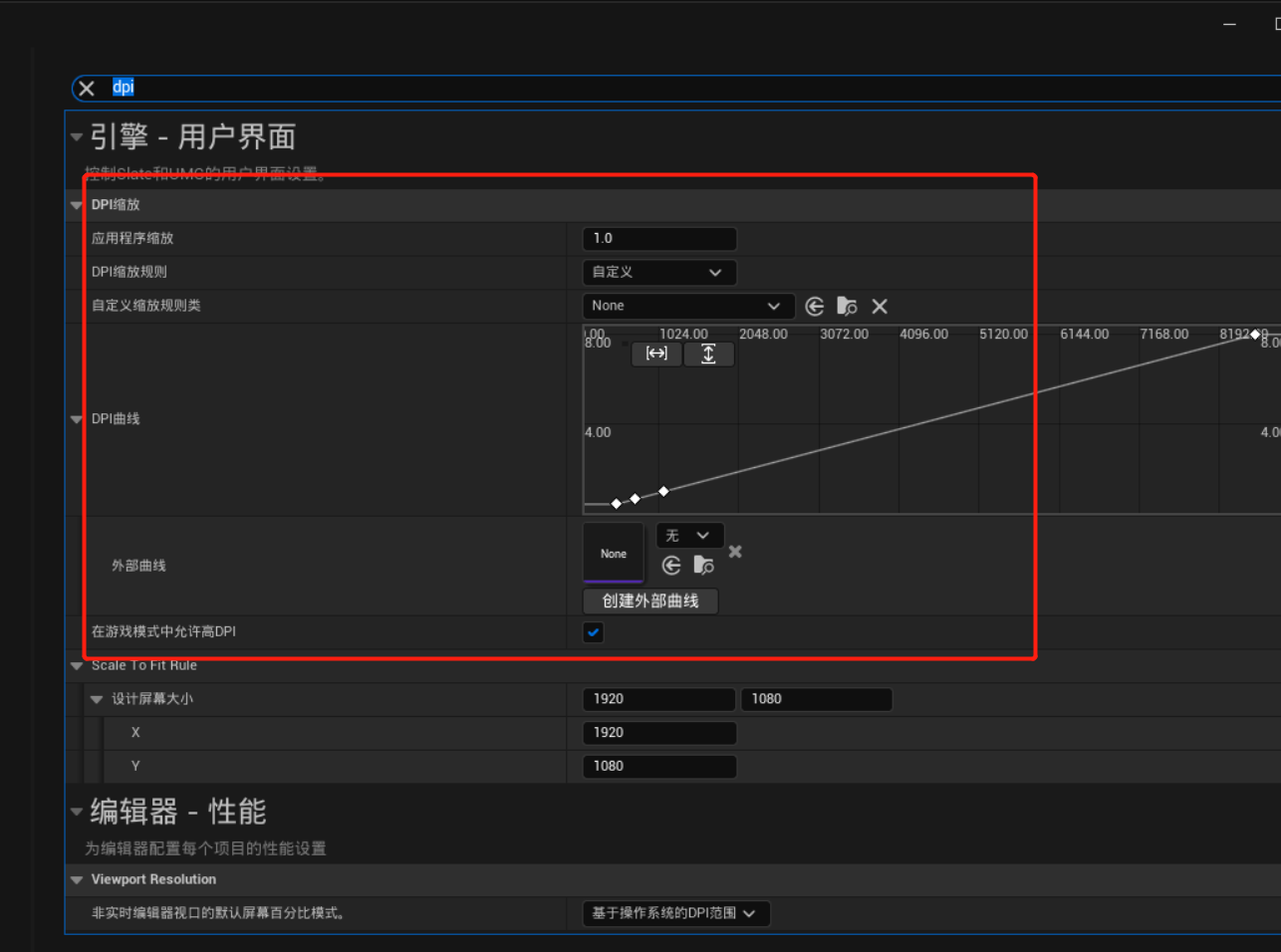Select the last curve key near 8192
The width and height of the screenshot is (1281, 952).
(1255, 335)
